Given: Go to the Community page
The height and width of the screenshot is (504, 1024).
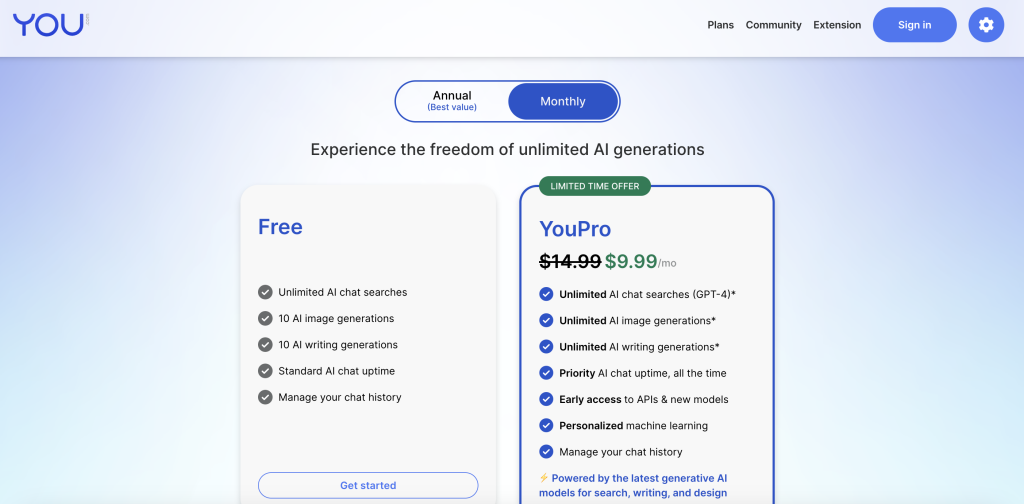Looking at the screenshot, I should pyautogui.click(x=773, y=25).
